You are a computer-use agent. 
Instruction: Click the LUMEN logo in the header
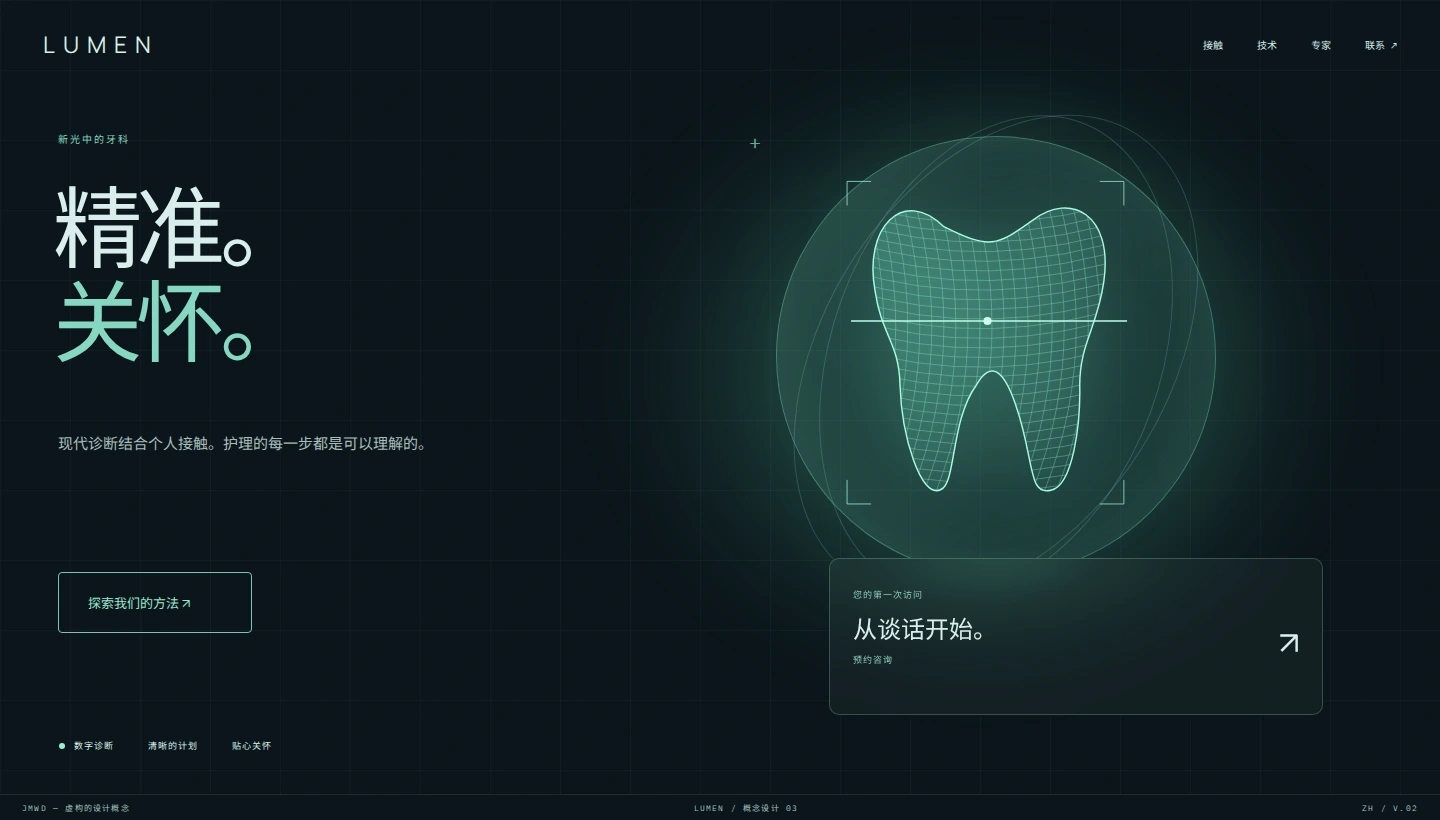pos(98,45)
